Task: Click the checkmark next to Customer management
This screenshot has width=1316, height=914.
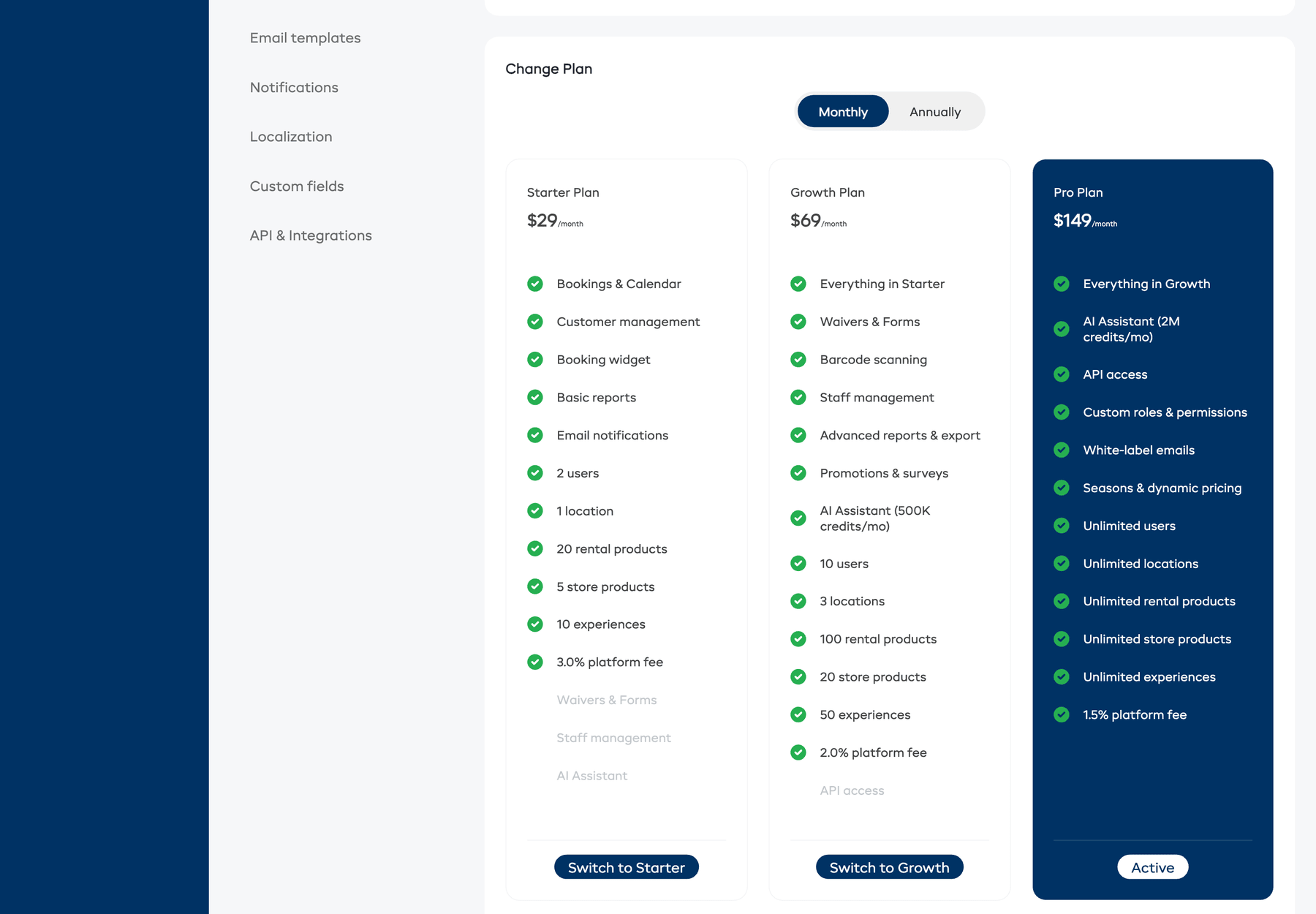Action: [x=535, y=322]
